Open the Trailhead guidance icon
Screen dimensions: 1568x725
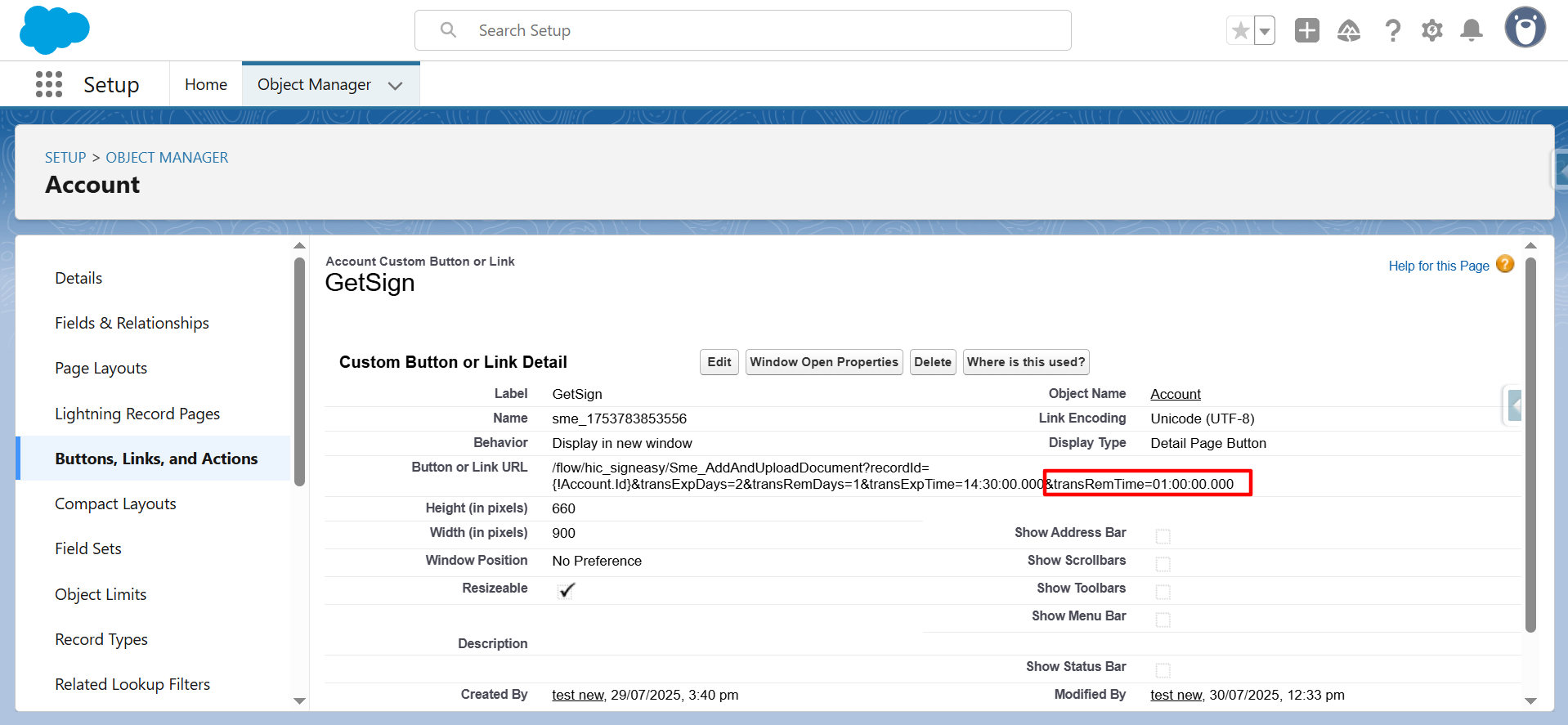pos(1349,30)
